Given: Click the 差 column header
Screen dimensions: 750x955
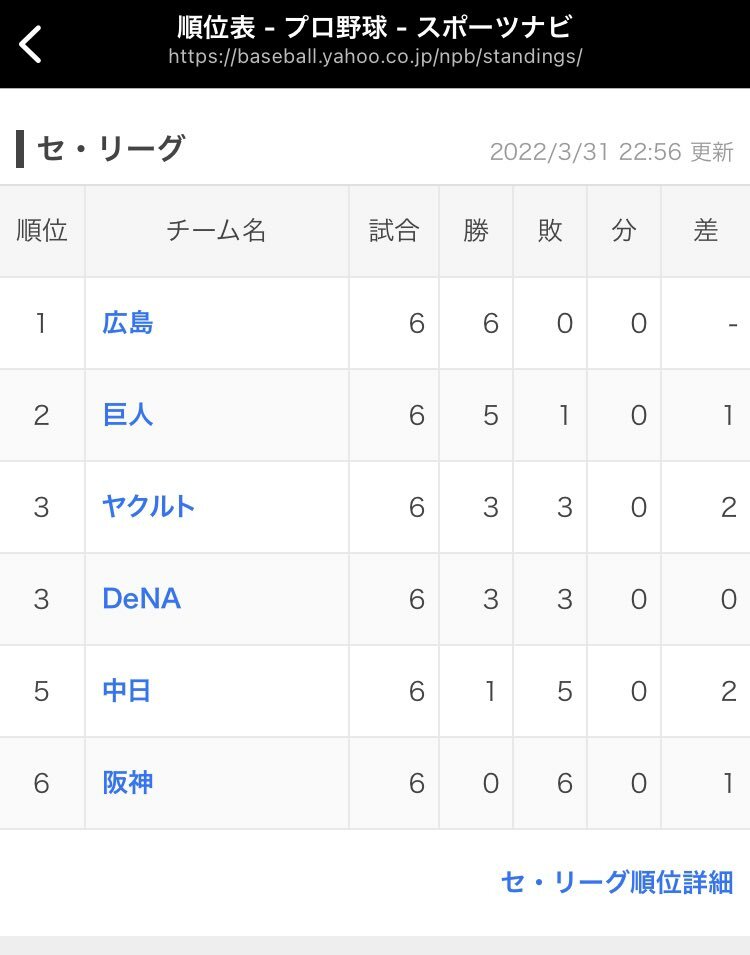Looking at the screenshot, I should [x=706, y=231].
